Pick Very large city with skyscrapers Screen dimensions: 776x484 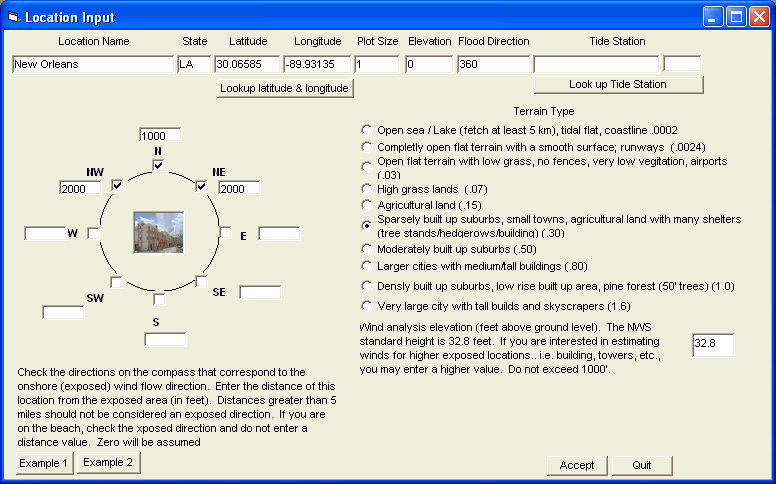point(367,306)
